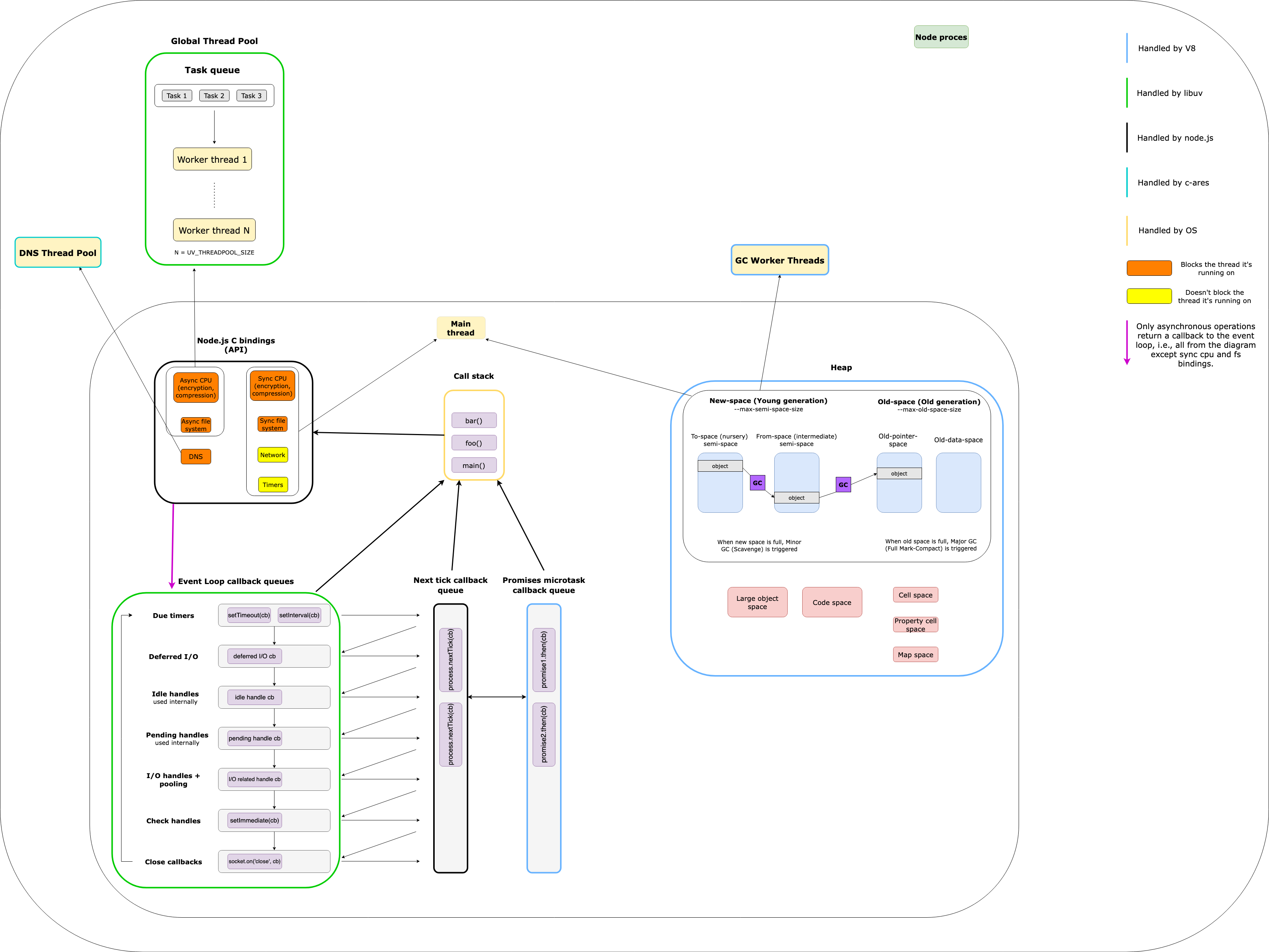The image size is (1269, 952).
Task: Click the empty Old-data-space box
Action: (x=959, y=483)
